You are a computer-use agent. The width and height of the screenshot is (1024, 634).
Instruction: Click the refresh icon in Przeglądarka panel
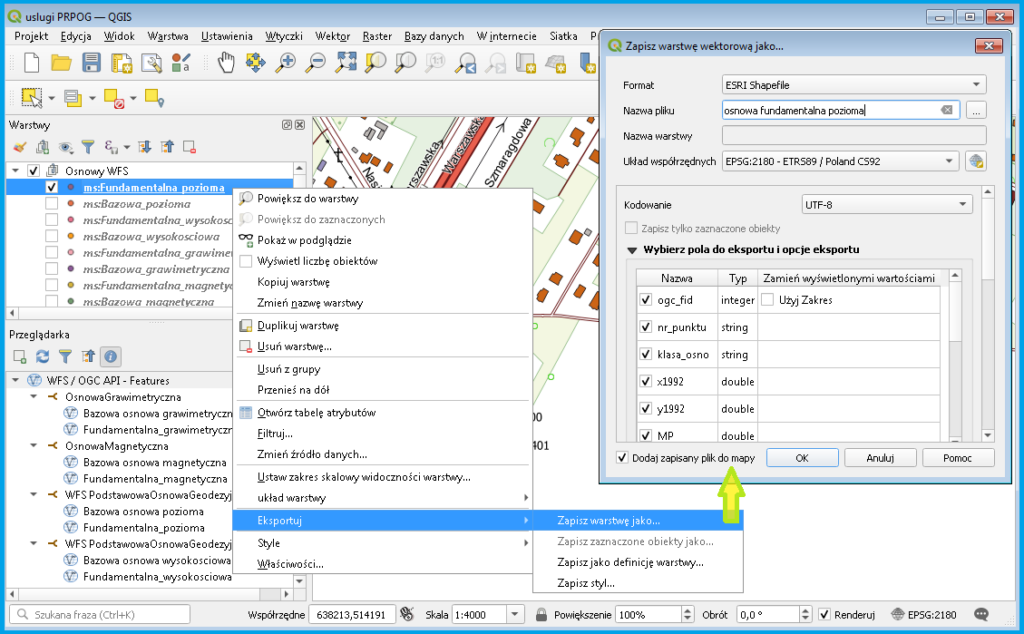[x=43, y=356]
